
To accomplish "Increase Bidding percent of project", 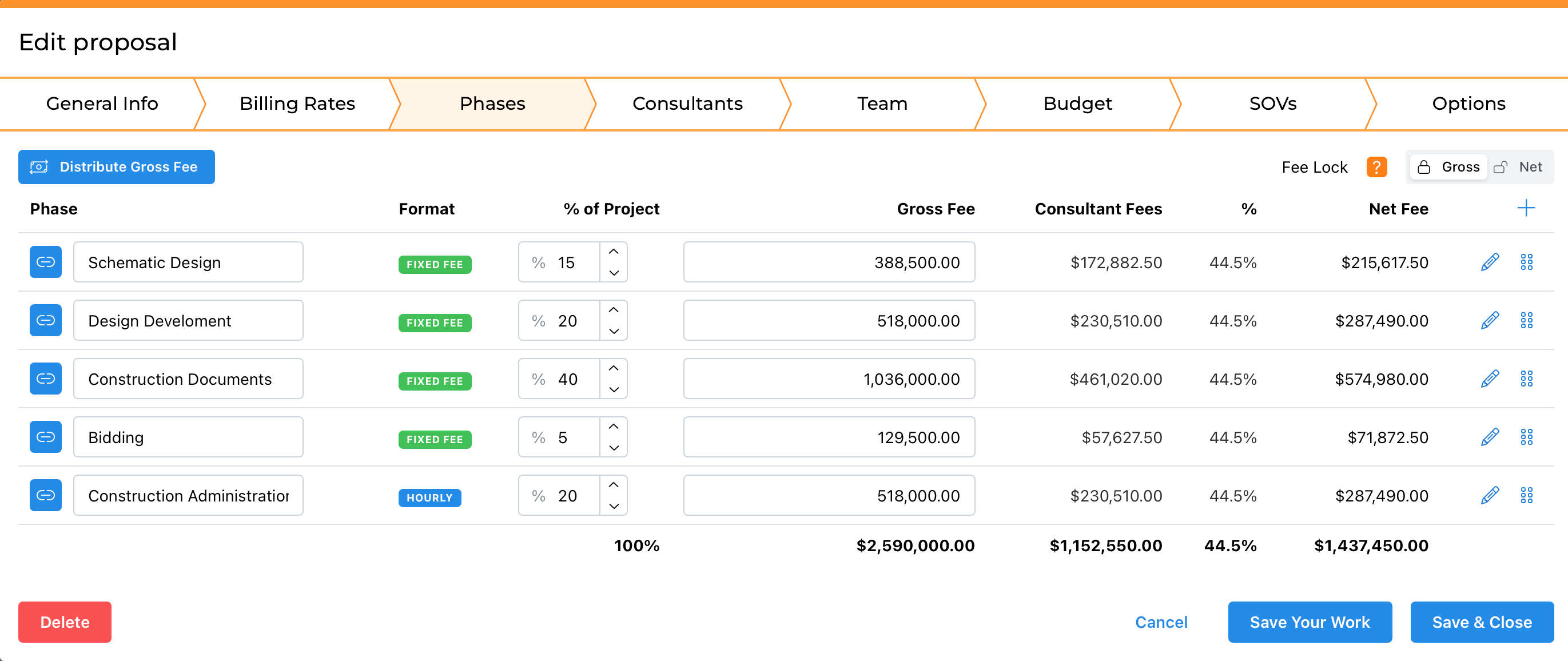I will (614, 427).
